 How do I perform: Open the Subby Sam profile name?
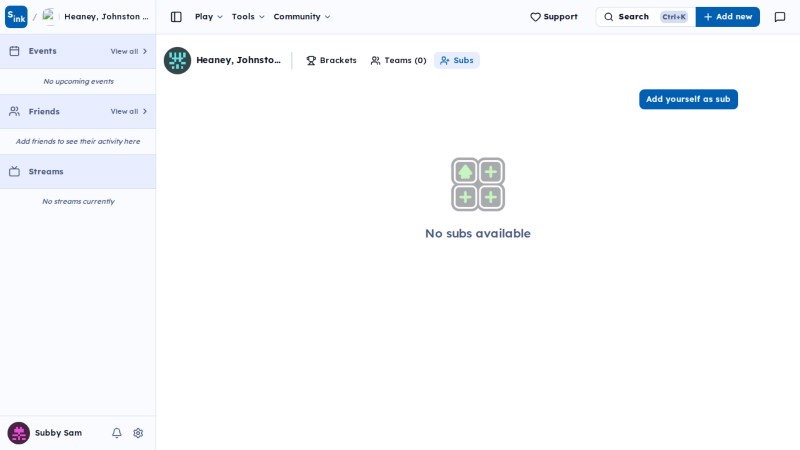click(x=58, y=433)
